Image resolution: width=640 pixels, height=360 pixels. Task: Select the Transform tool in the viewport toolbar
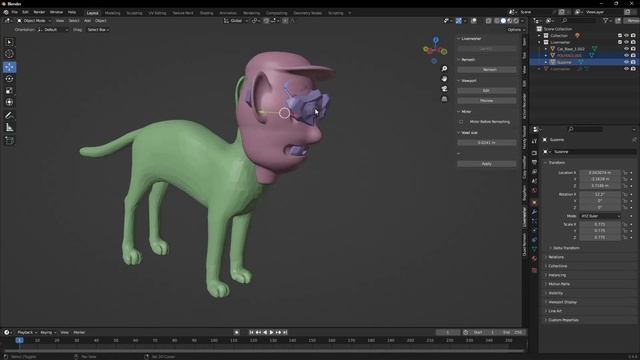9,102
